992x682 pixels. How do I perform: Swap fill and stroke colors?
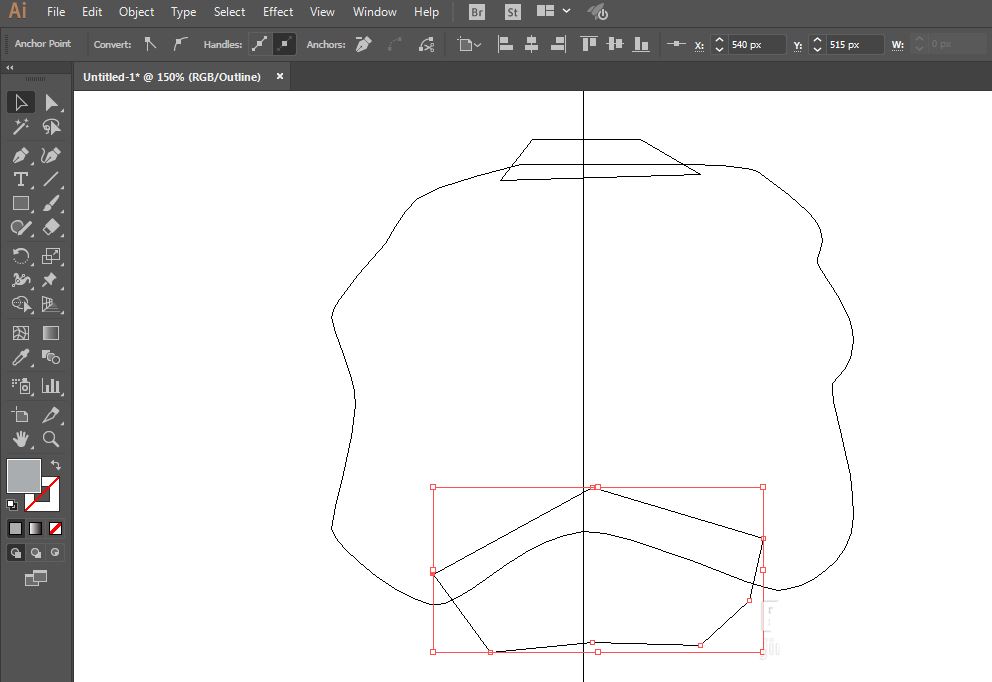56,465
